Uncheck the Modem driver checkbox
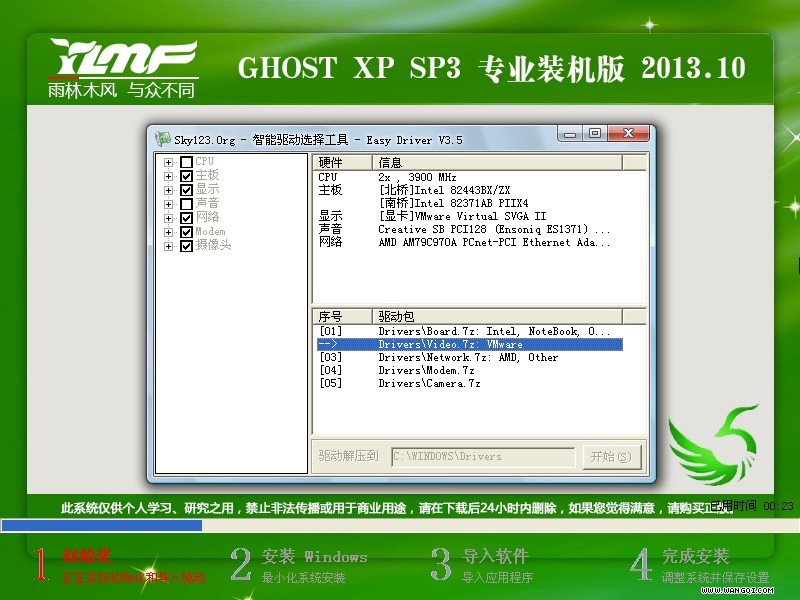The width and height of the screenshot is (800, 600). (186, 232)
